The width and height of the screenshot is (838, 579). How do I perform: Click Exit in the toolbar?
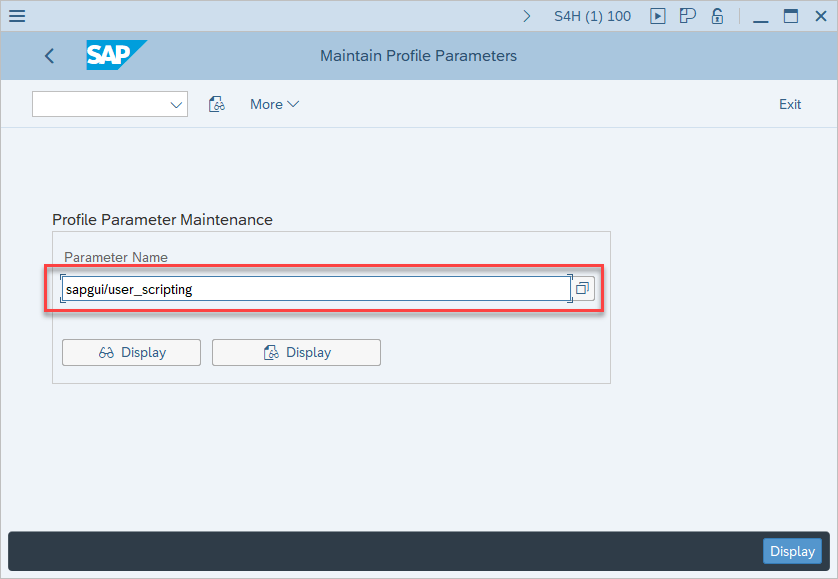tap(790, 104)
